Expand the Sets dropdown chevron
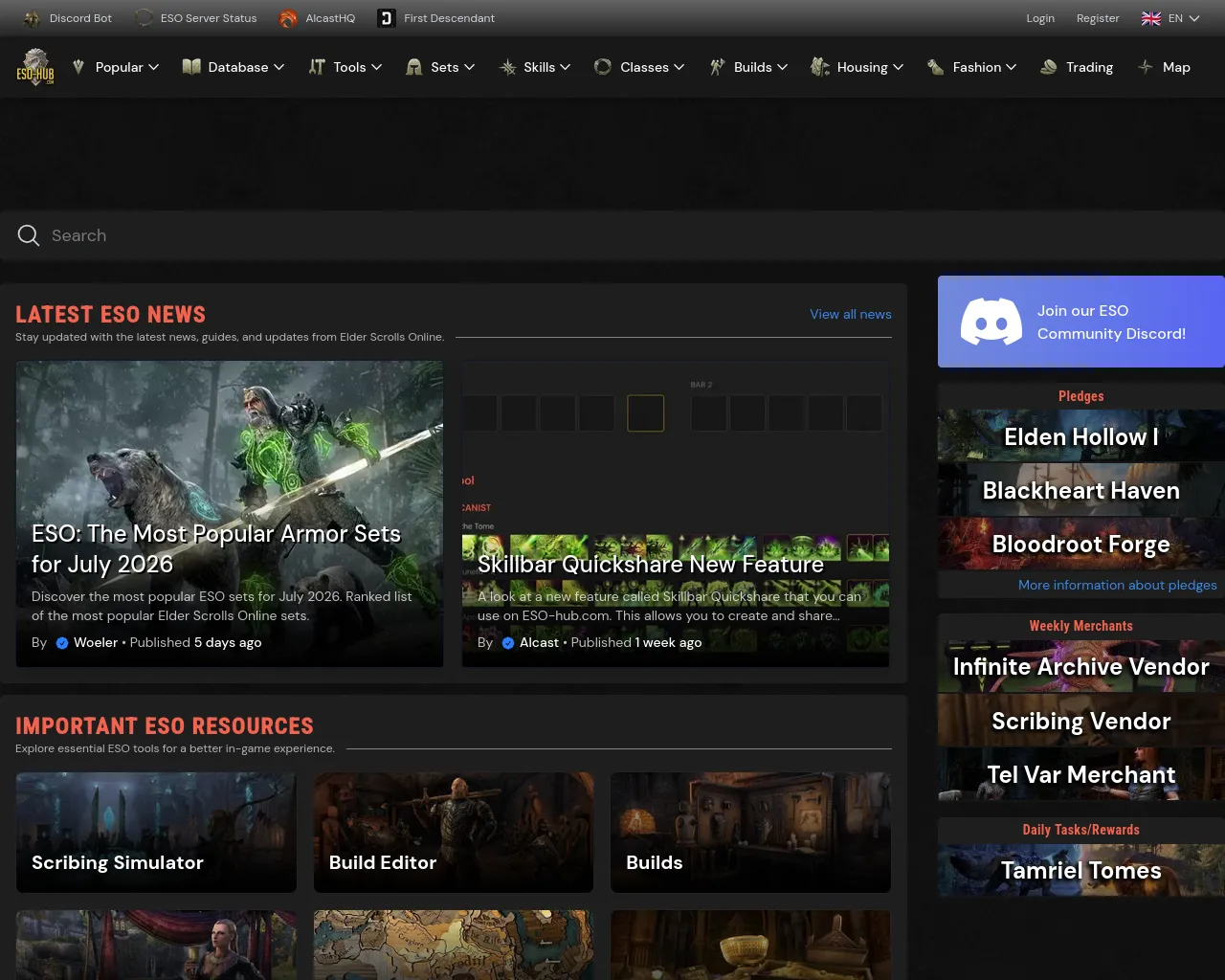Viewport: 1225px width, 980px height. pos(470,67)
